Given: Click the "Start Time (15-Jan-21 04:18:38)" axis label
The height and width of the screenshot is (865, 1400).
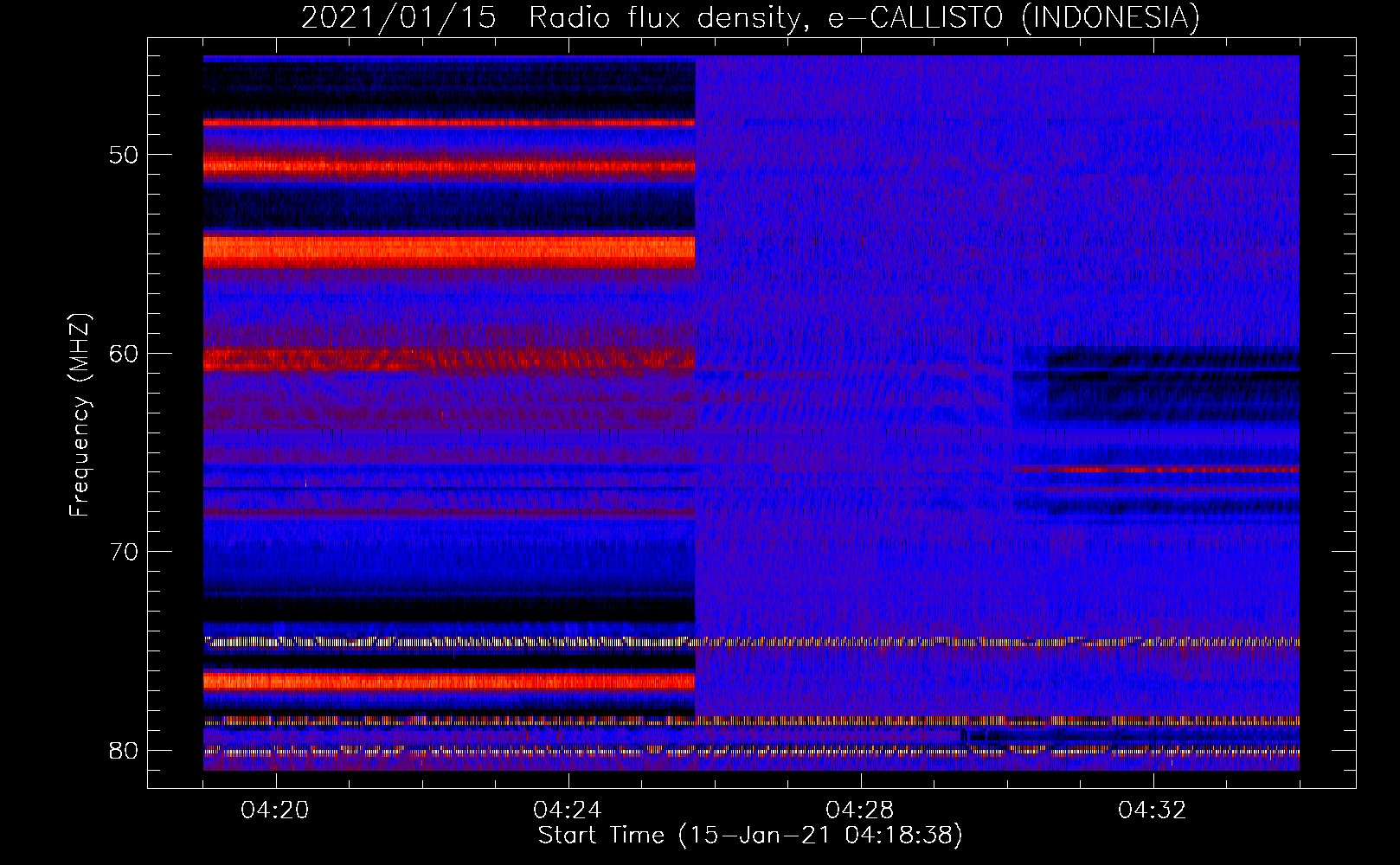Looking at the screenshot, I should pyautogui.click(x=750, y=836).
